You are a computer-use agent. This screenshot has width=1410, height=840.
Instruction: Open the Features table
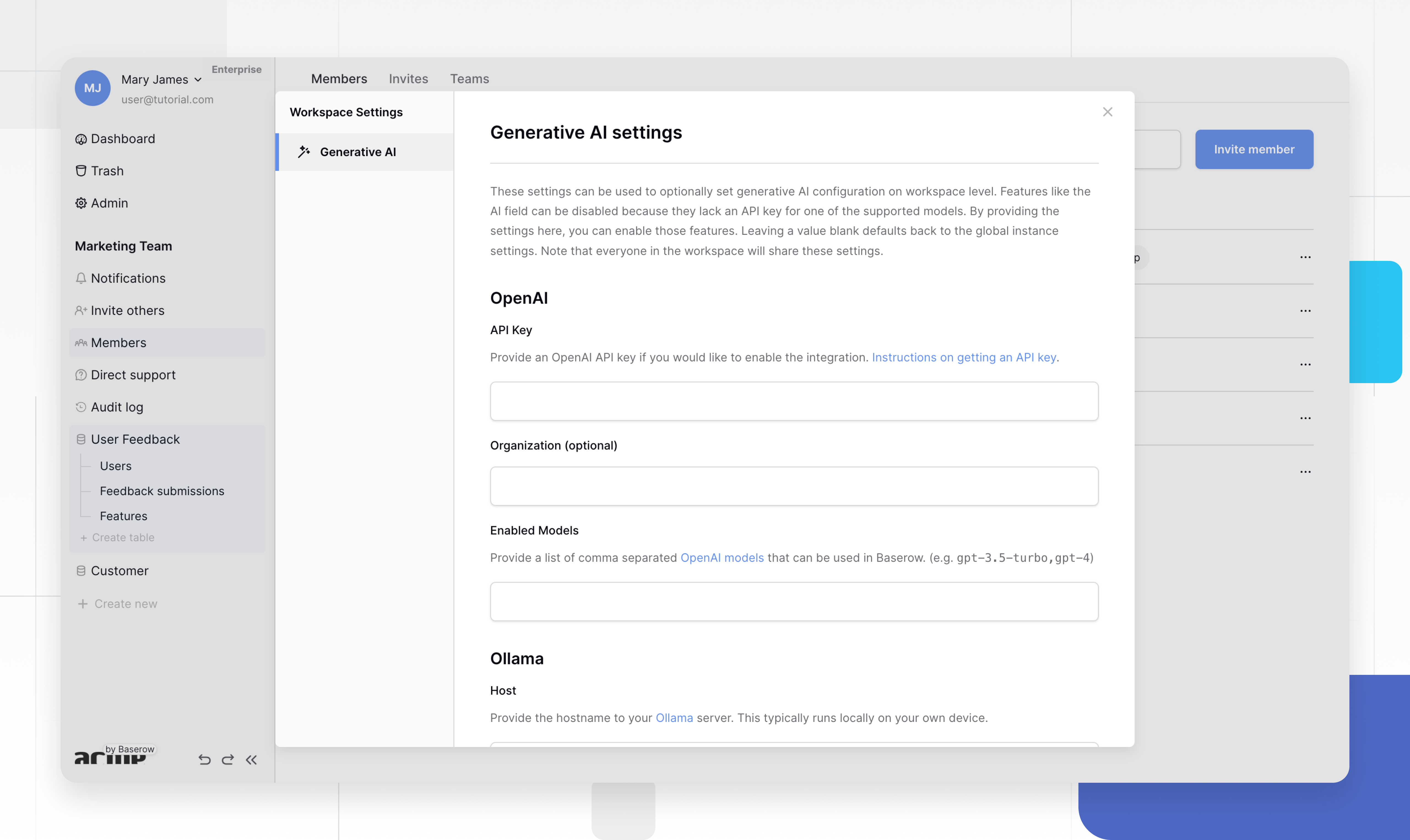123,516
